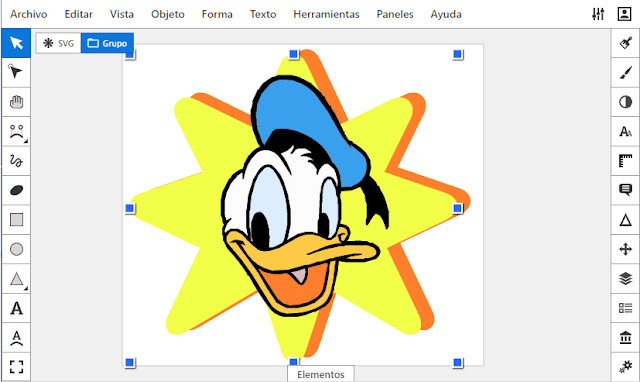Open the Layers stack panel

click(625, 279)
